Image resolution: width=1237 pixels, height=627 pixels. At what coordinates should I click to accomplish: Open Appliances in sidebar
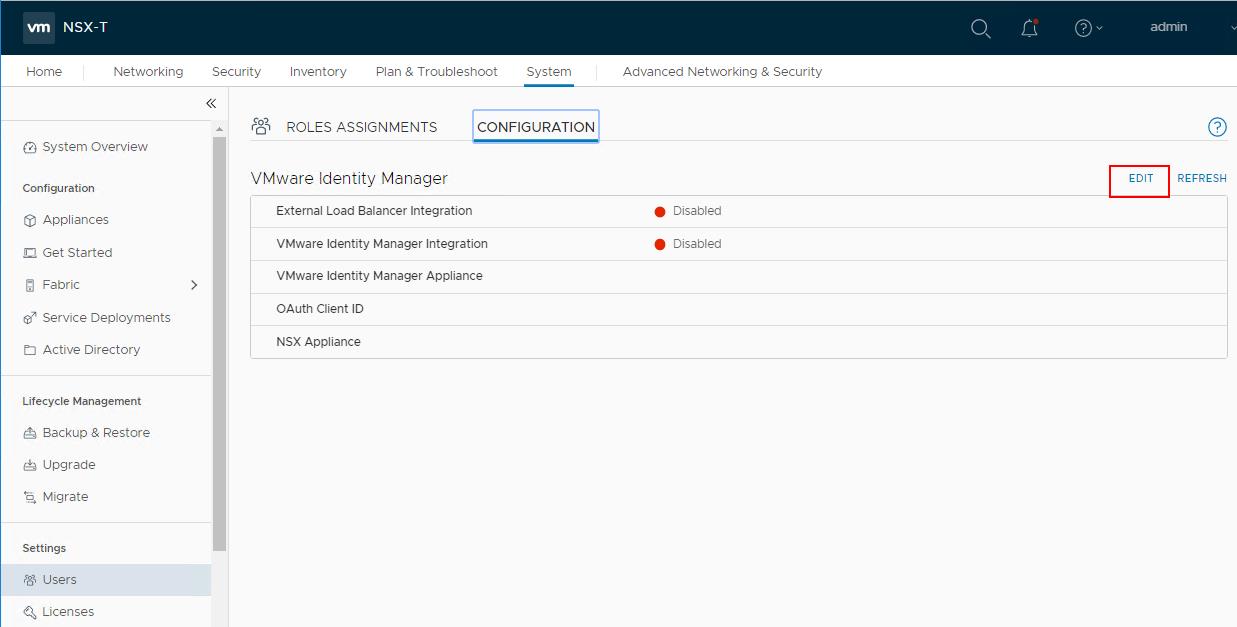(76, 220)
